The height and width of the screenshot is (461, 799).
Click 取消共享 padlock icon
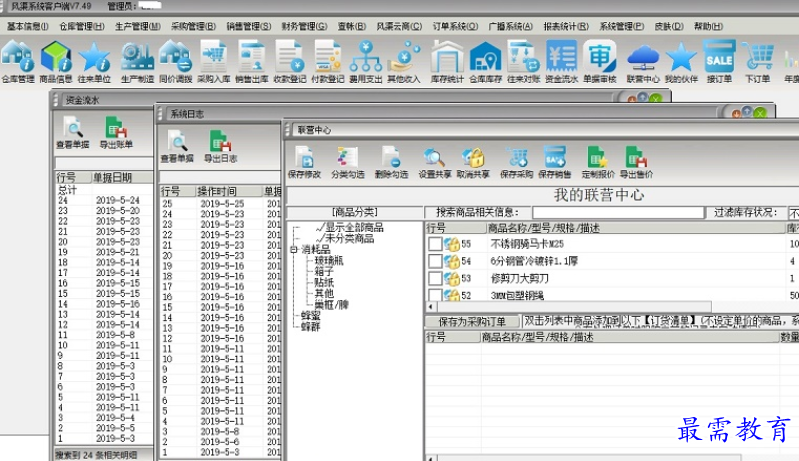click(473, 162)
